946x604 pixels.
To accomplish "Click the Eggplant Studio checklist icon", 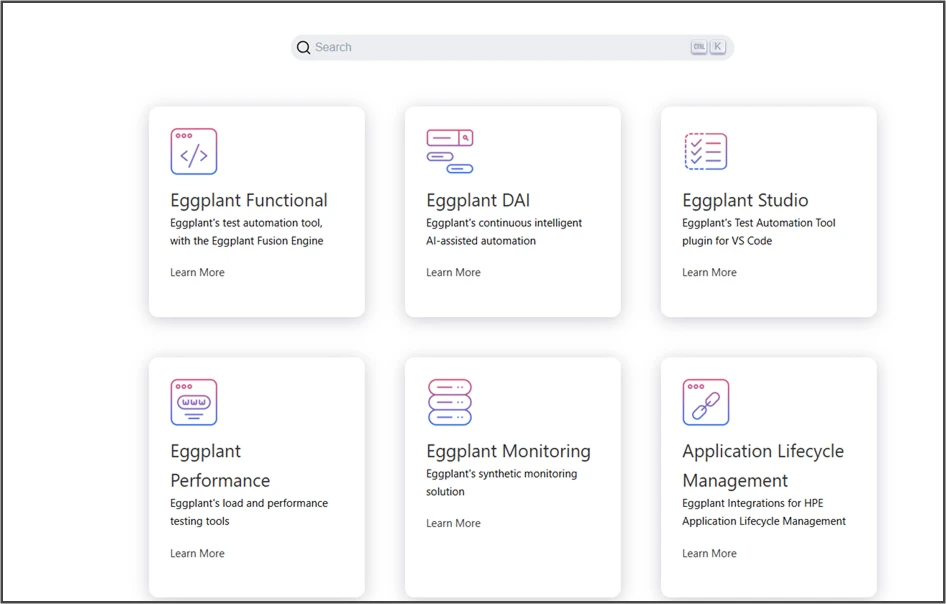I will [x=705, y=152].
